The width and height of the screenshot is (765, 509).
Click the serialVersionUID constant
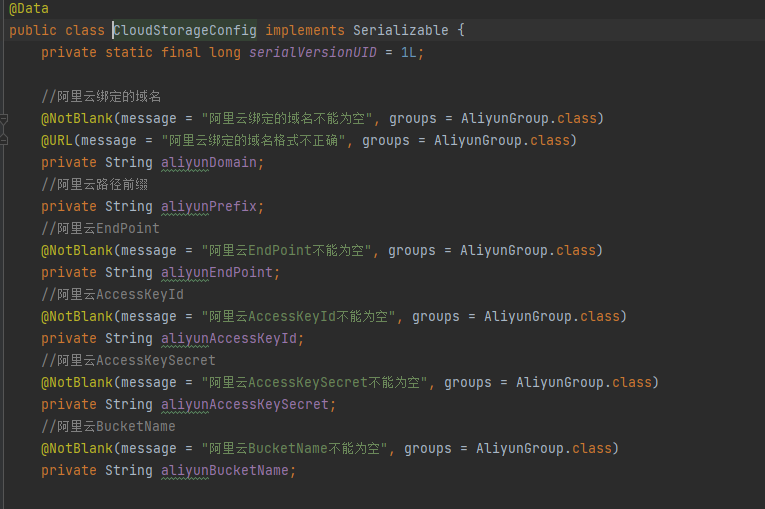point(313,52)
